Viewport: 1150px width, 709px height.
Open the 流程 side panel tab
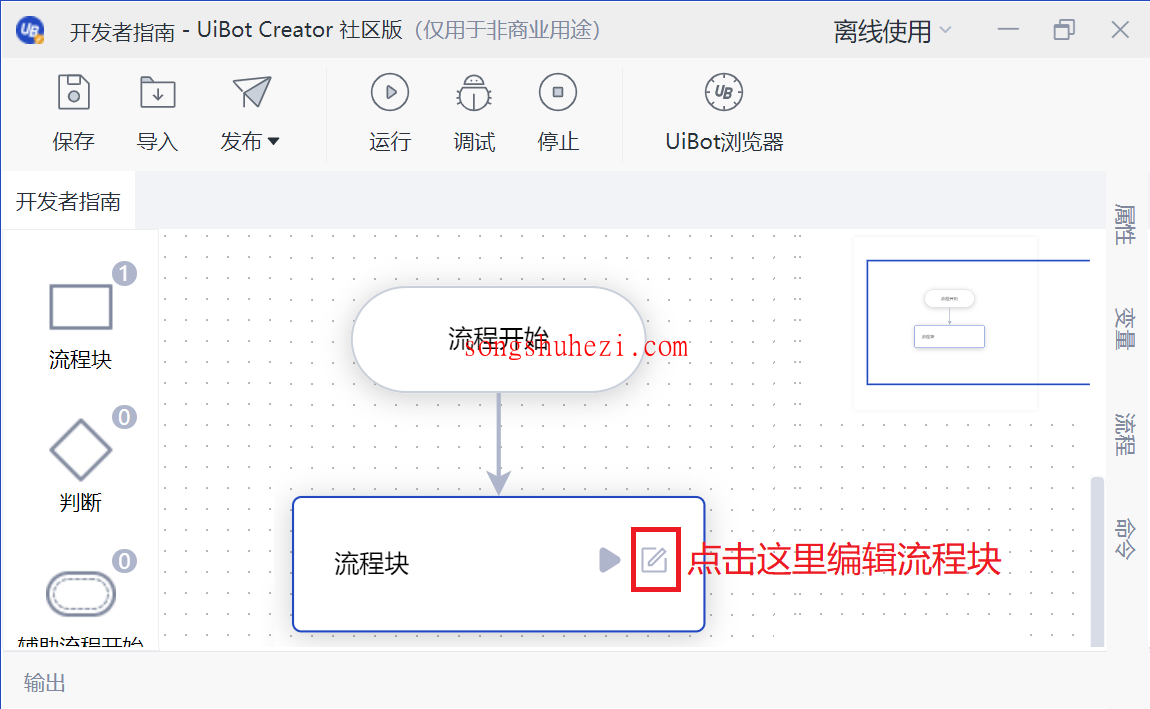click(1124, 433)
